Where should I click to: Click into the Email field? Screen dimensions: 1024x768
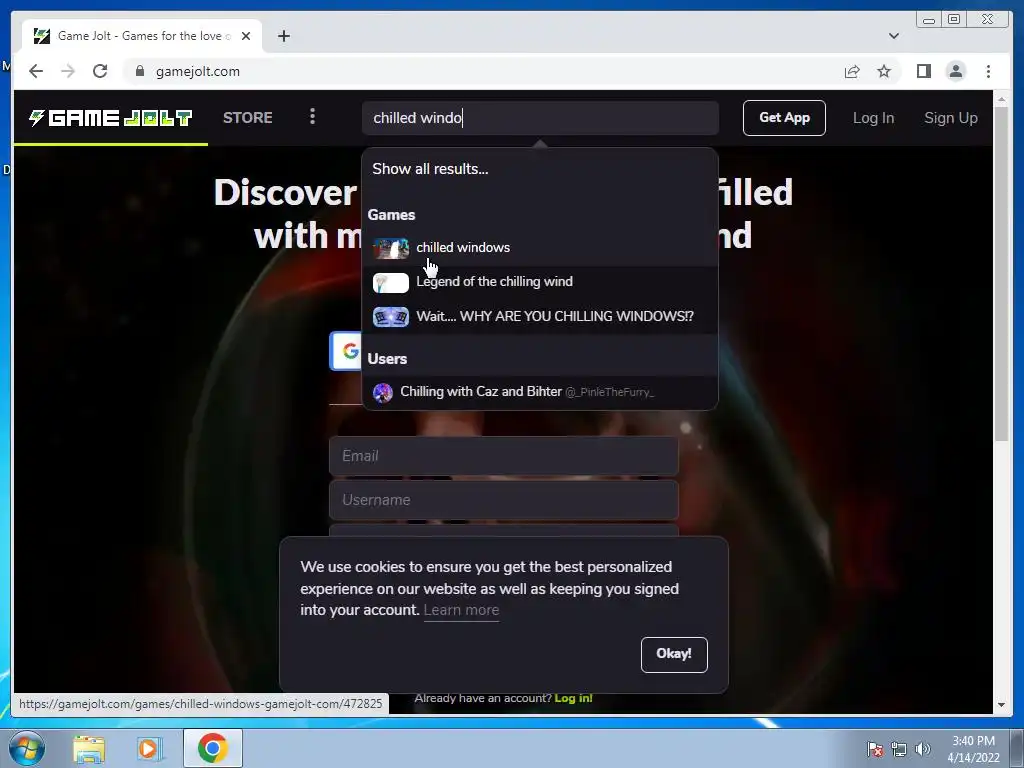504,456
